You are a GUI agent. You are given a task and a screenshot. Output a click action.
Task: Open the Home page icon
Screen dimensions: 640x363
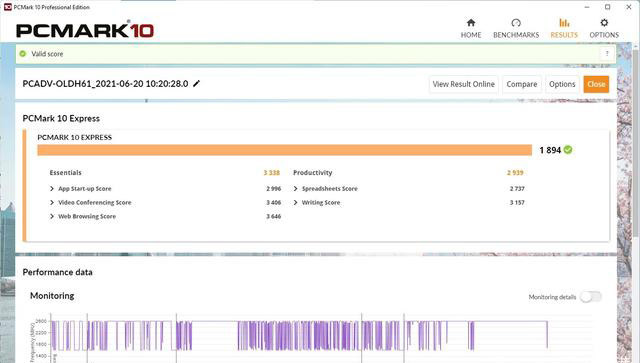click(x=471, y=23)
